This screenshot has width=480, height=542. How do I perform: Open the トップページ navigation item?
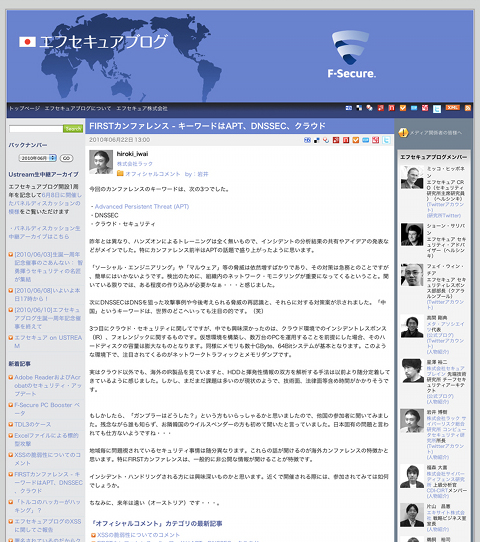(25, 109)
